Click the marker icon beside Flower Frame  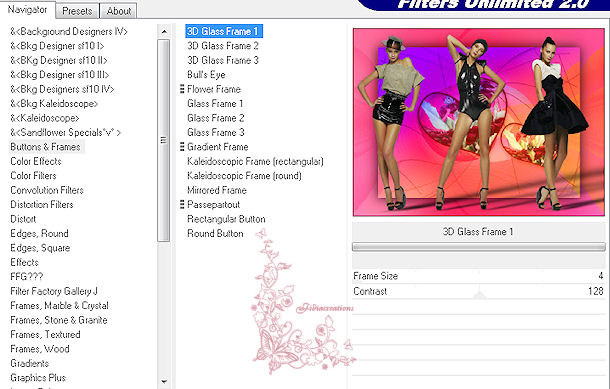pyautogui.click(x=182, y=89)
